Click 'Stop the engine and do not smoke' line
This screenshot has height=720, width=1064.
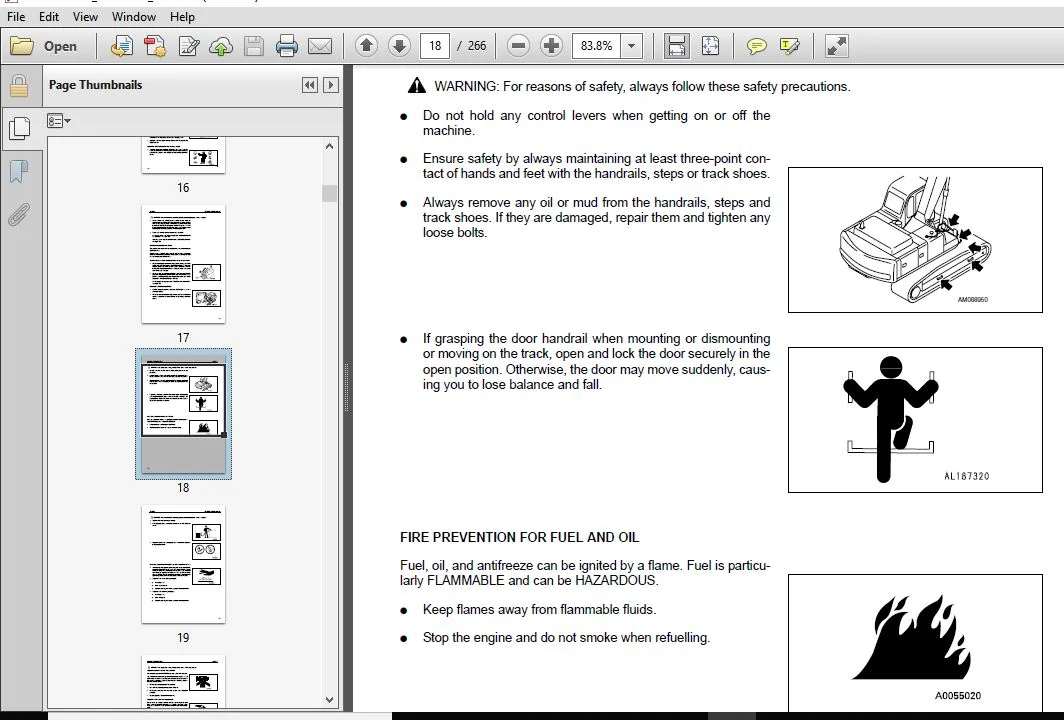(x=566, y=637)
